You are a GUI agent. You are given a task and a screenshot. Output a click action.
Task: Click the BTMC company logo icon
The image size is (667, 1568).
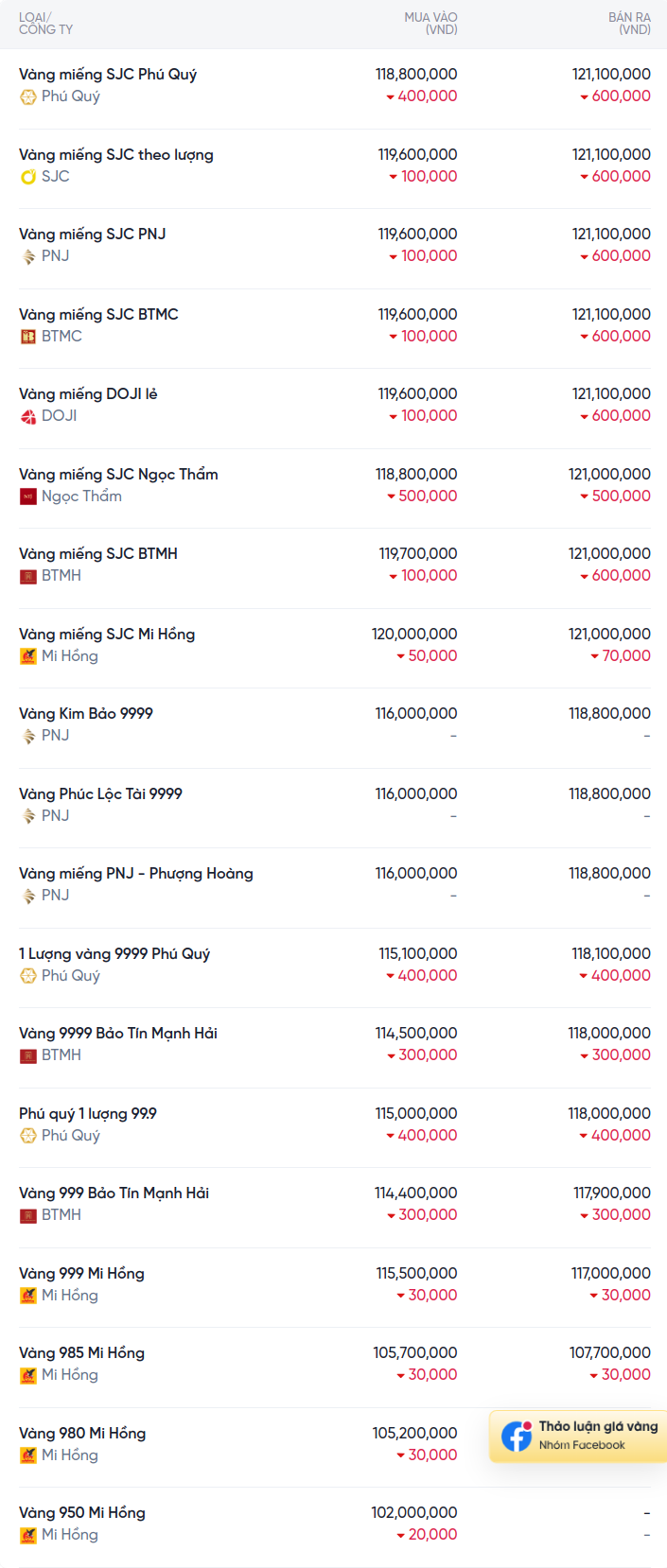coord(28,336)
